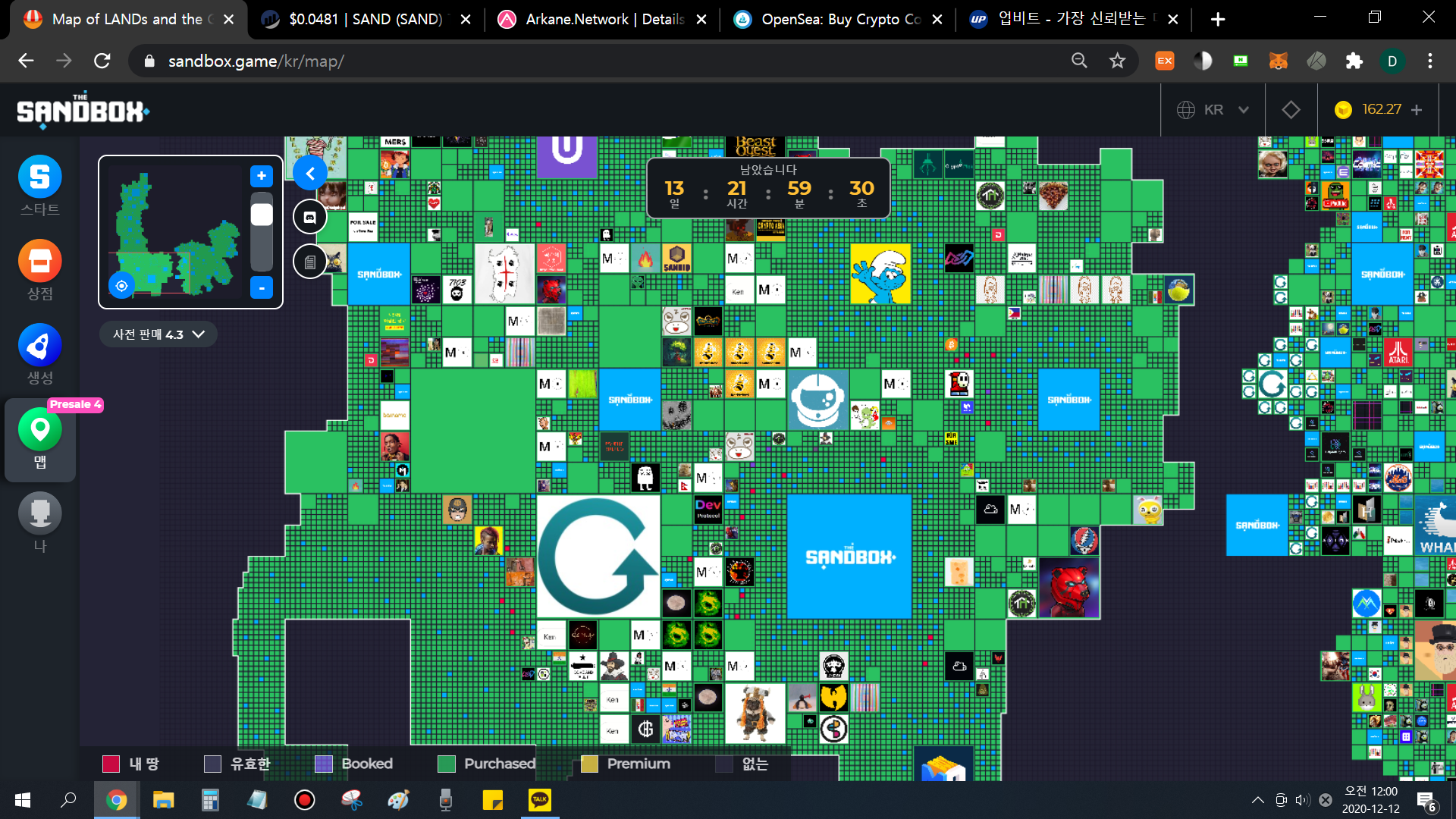The height and width of the screenshot is (819, 1456).
Task: Open the Chrome profile D avatar
Action: point(1392,61)
